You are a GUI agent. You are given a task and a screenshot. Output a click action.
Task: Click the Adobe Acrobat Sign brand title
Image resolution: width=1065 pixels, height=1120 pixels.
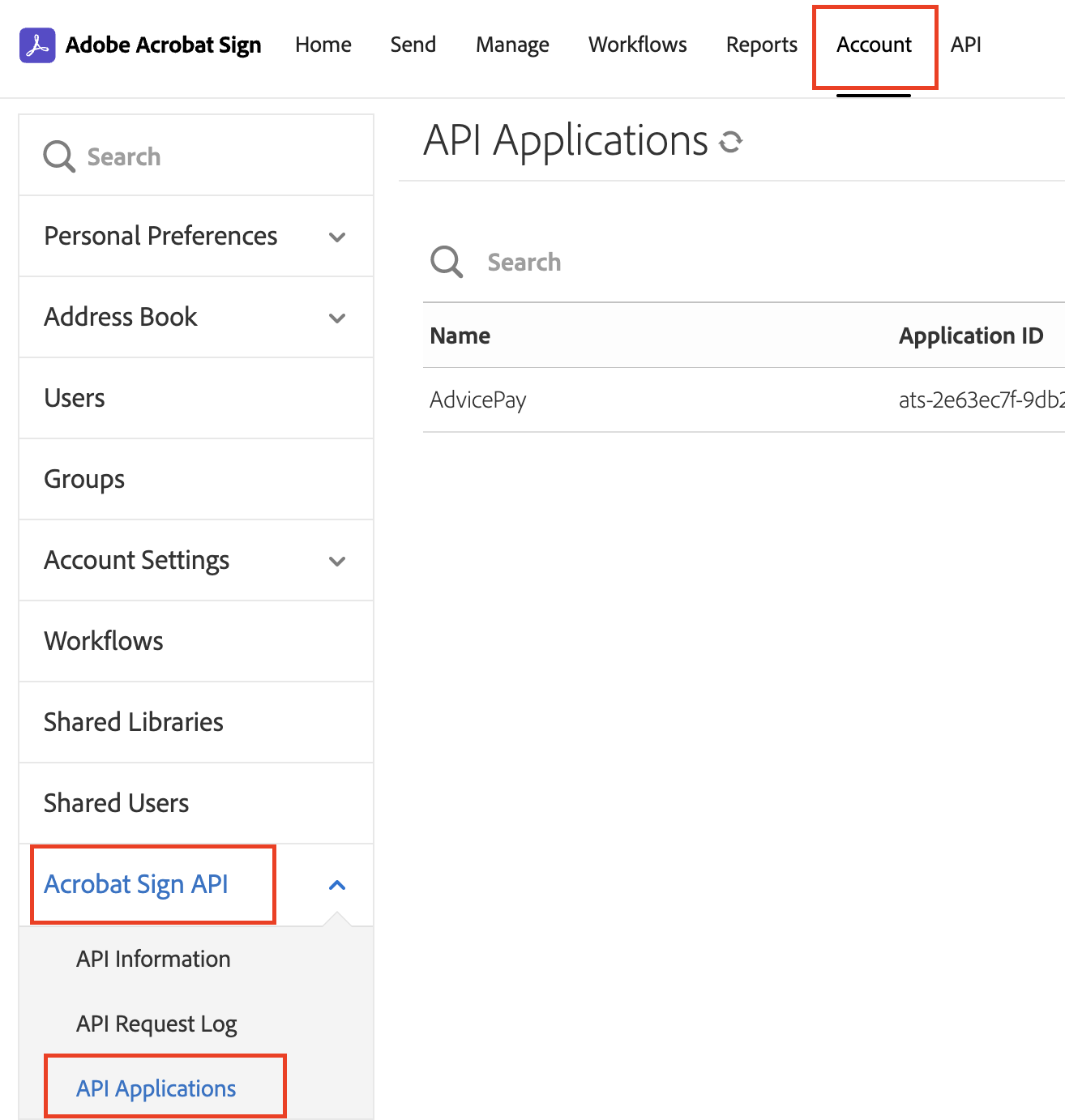coord(164,45)
